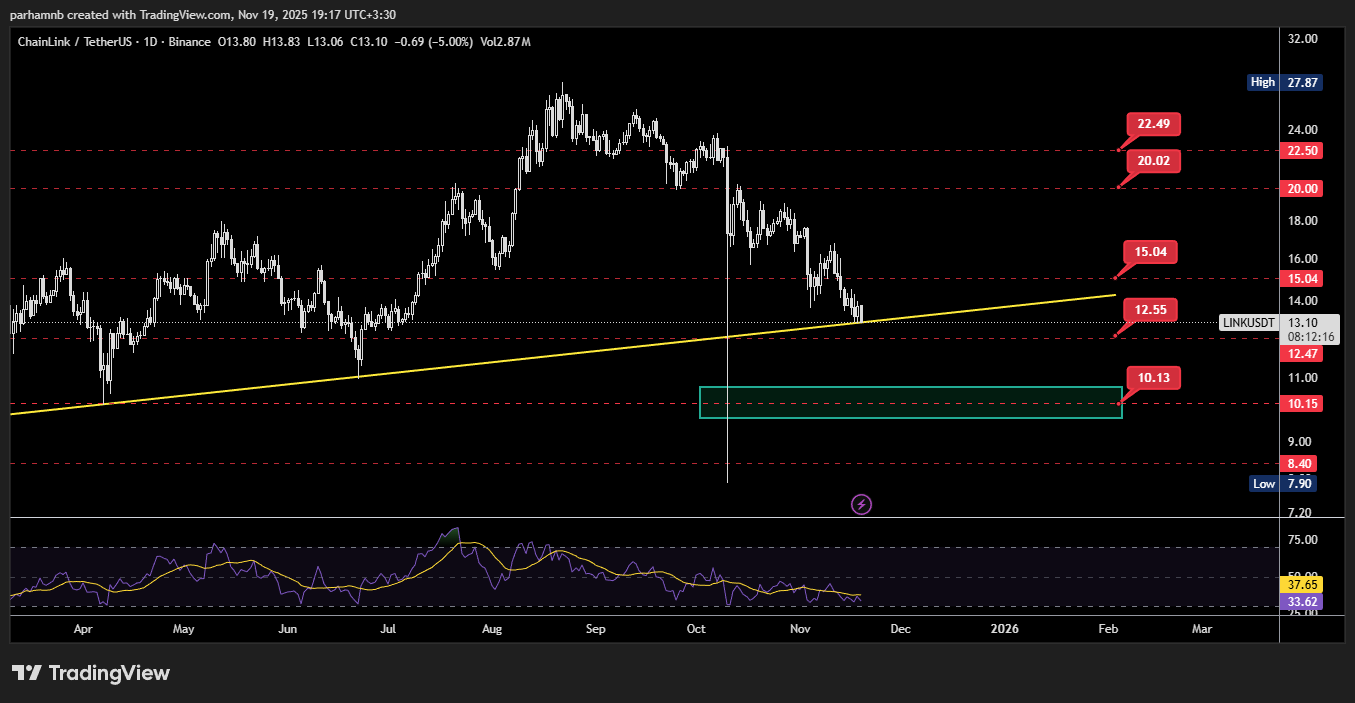This screenshot has height=703, width=1355.
Task: Click the 13.10 current price label
Action: 1303,323
